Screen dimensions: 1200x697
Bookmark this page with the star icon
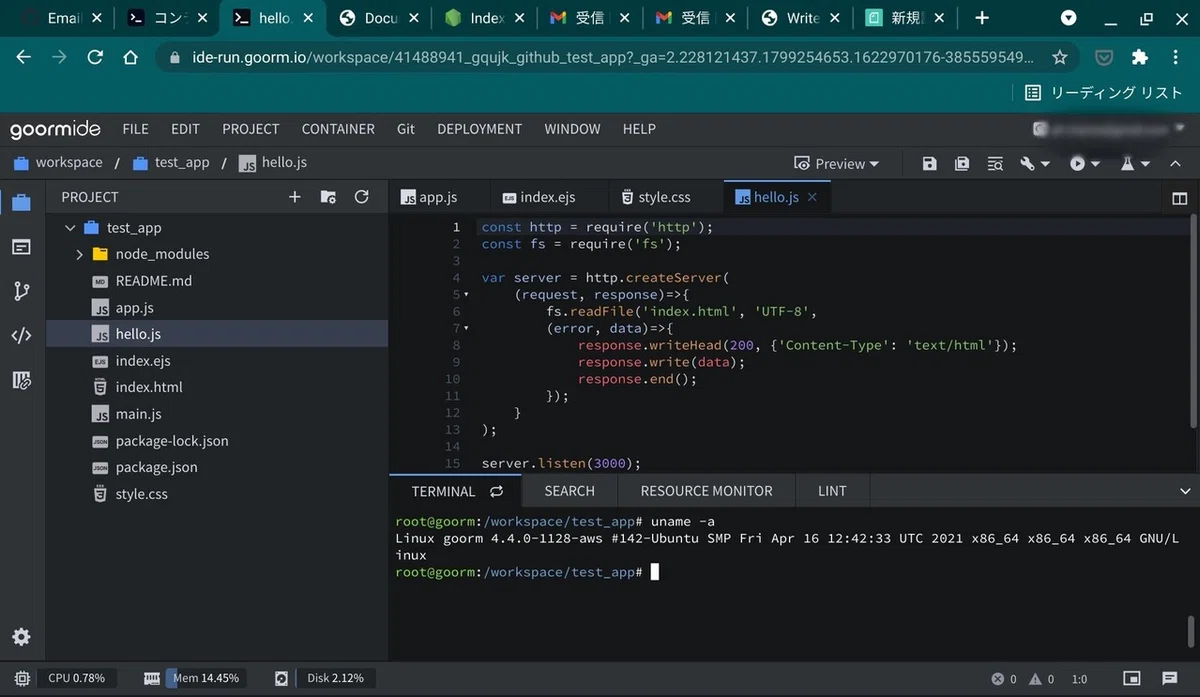[1060, 57]
